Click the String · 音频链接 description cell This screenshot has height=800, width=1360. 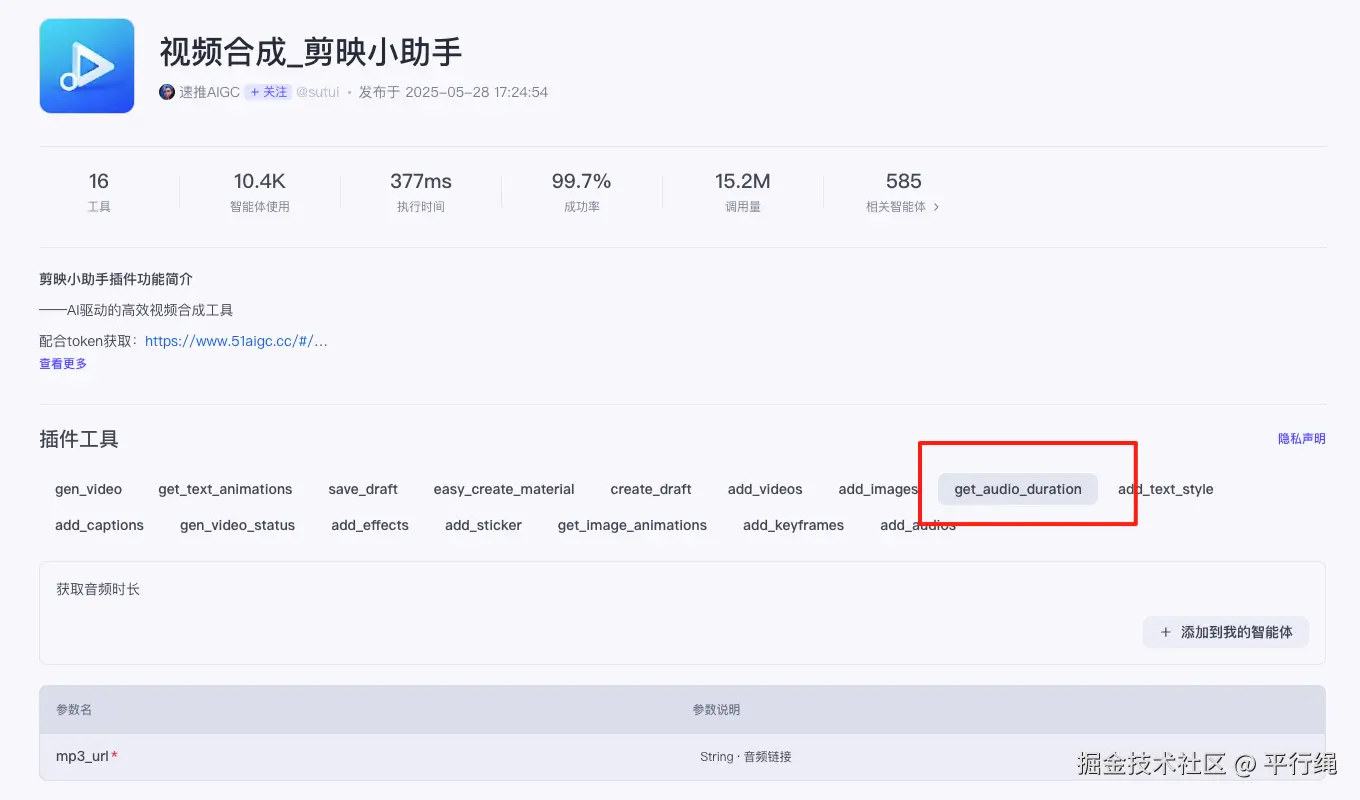(x=746, y=757)
